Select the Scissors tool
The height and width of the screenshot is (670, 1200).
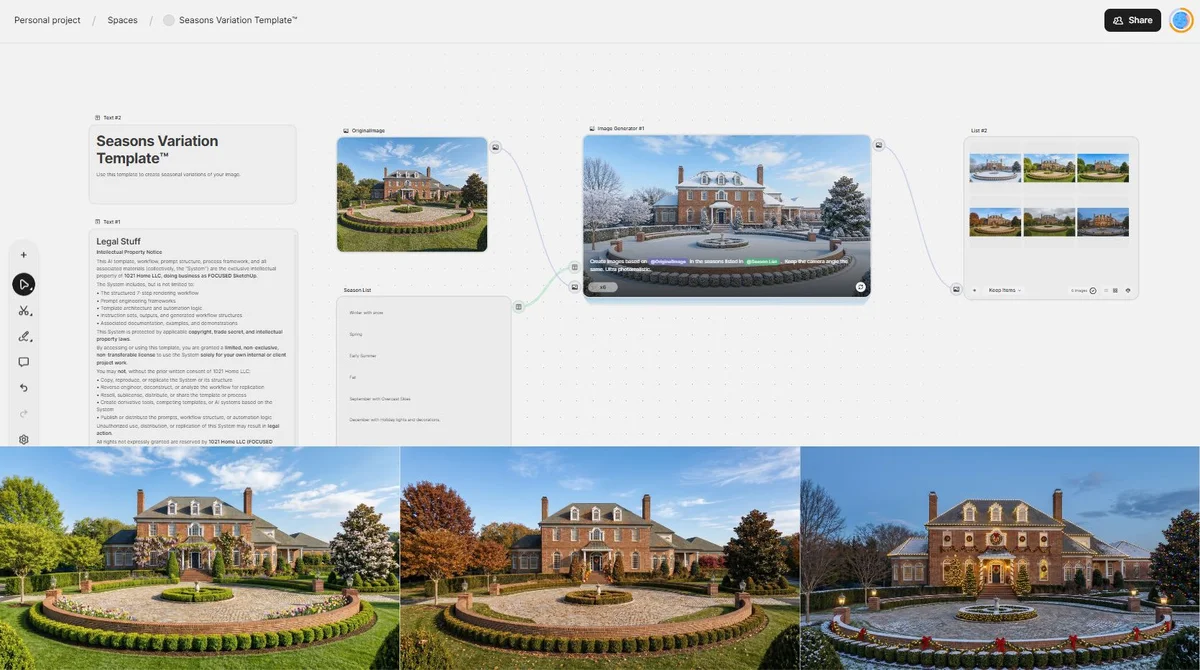click(x=24, y=310)
